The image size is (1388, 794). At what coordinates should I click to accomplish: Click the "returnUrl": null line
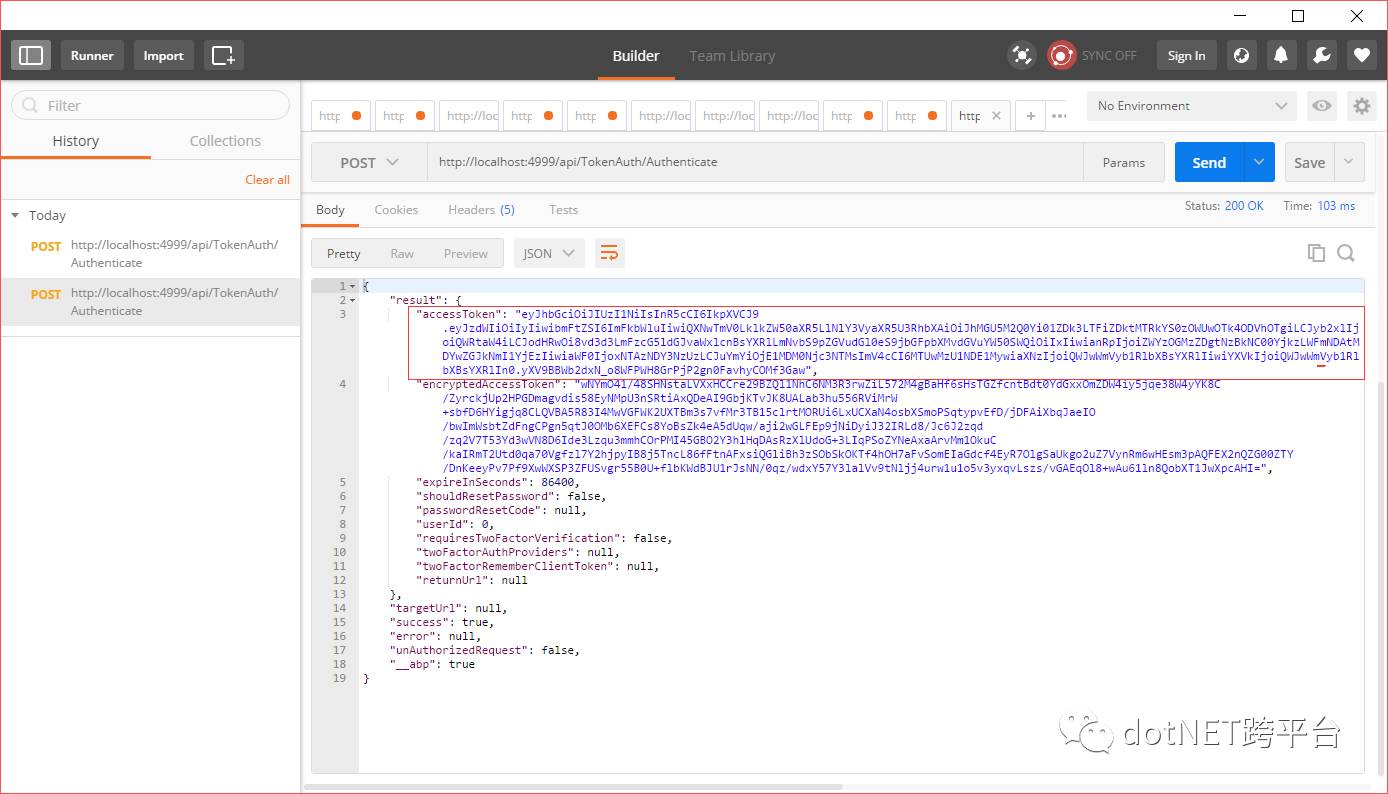[x=472, y=580]
